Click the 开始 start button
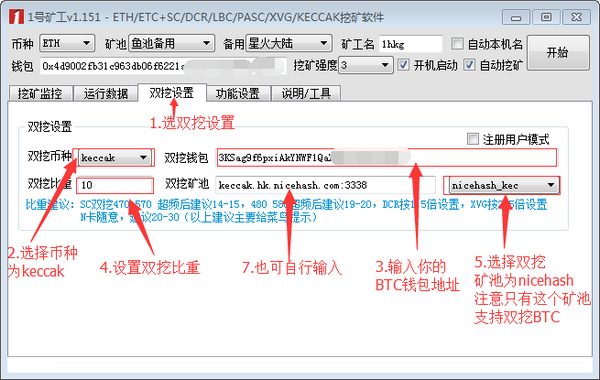The image size is (600, 380). [558, 53]
